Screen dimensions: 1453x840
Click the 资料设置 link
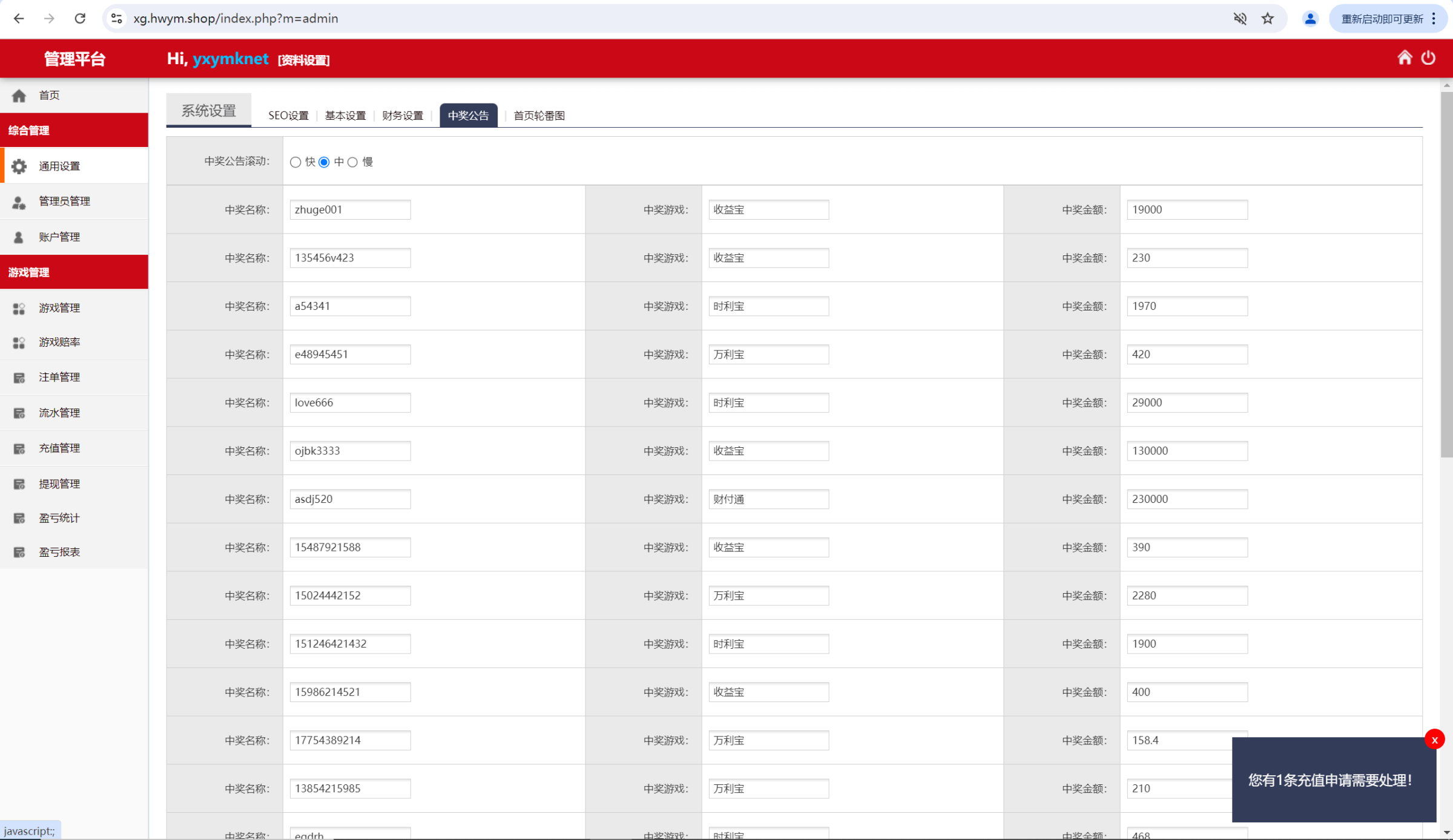tap(303, 60)
